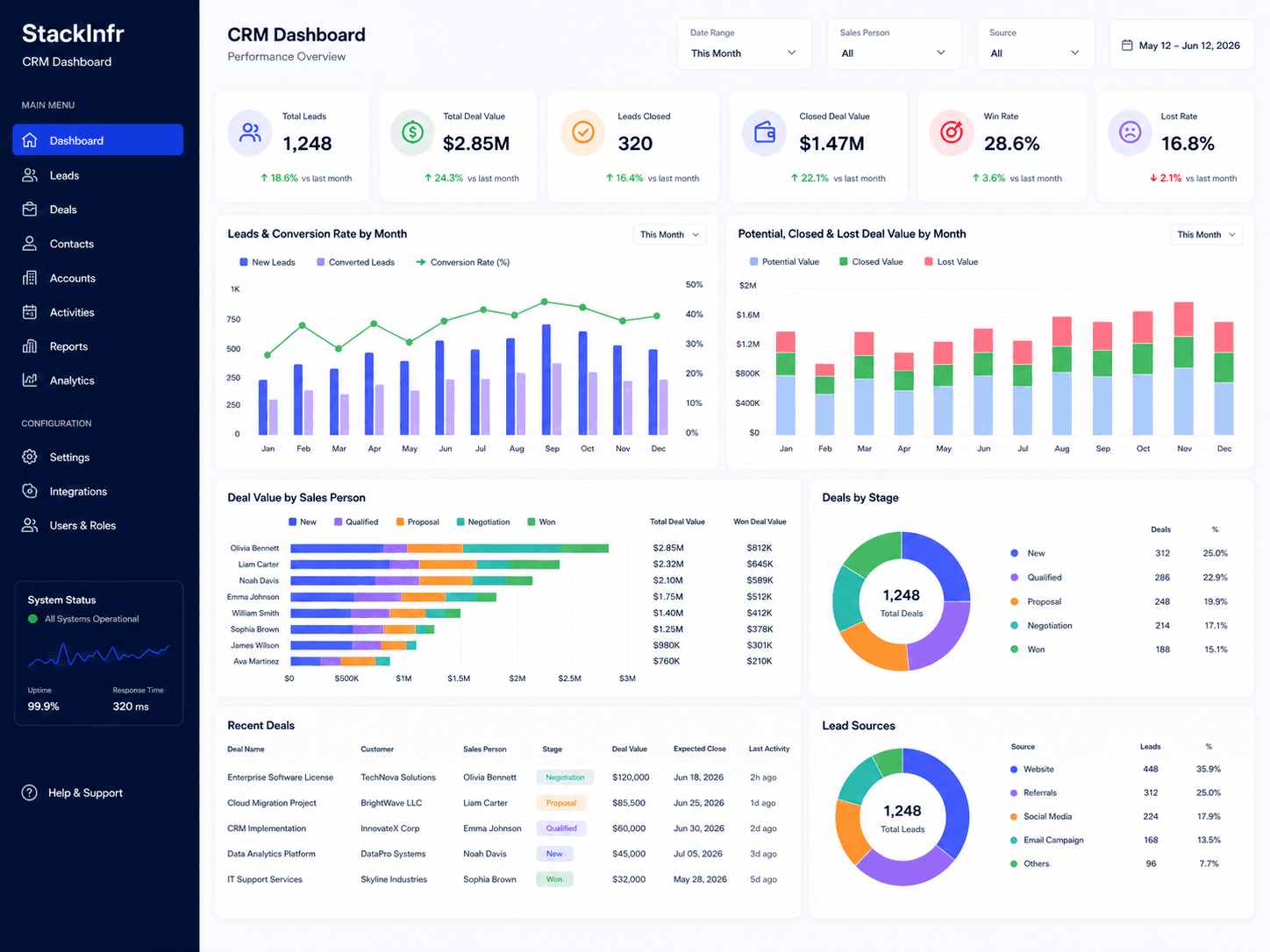Click the Uptime sparkline chart

point(98,654)
